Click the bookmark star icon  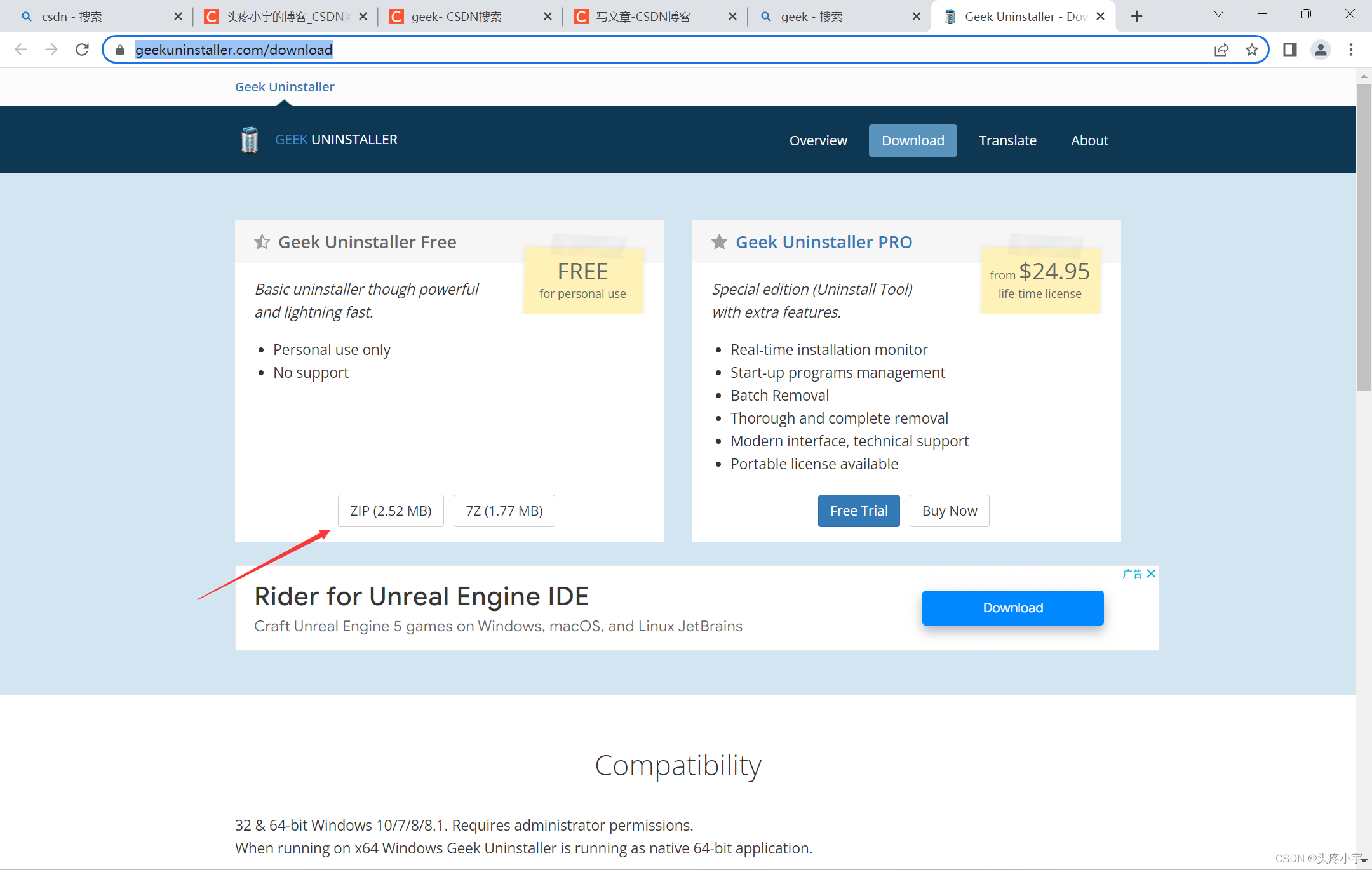(x=1251, y=50)
